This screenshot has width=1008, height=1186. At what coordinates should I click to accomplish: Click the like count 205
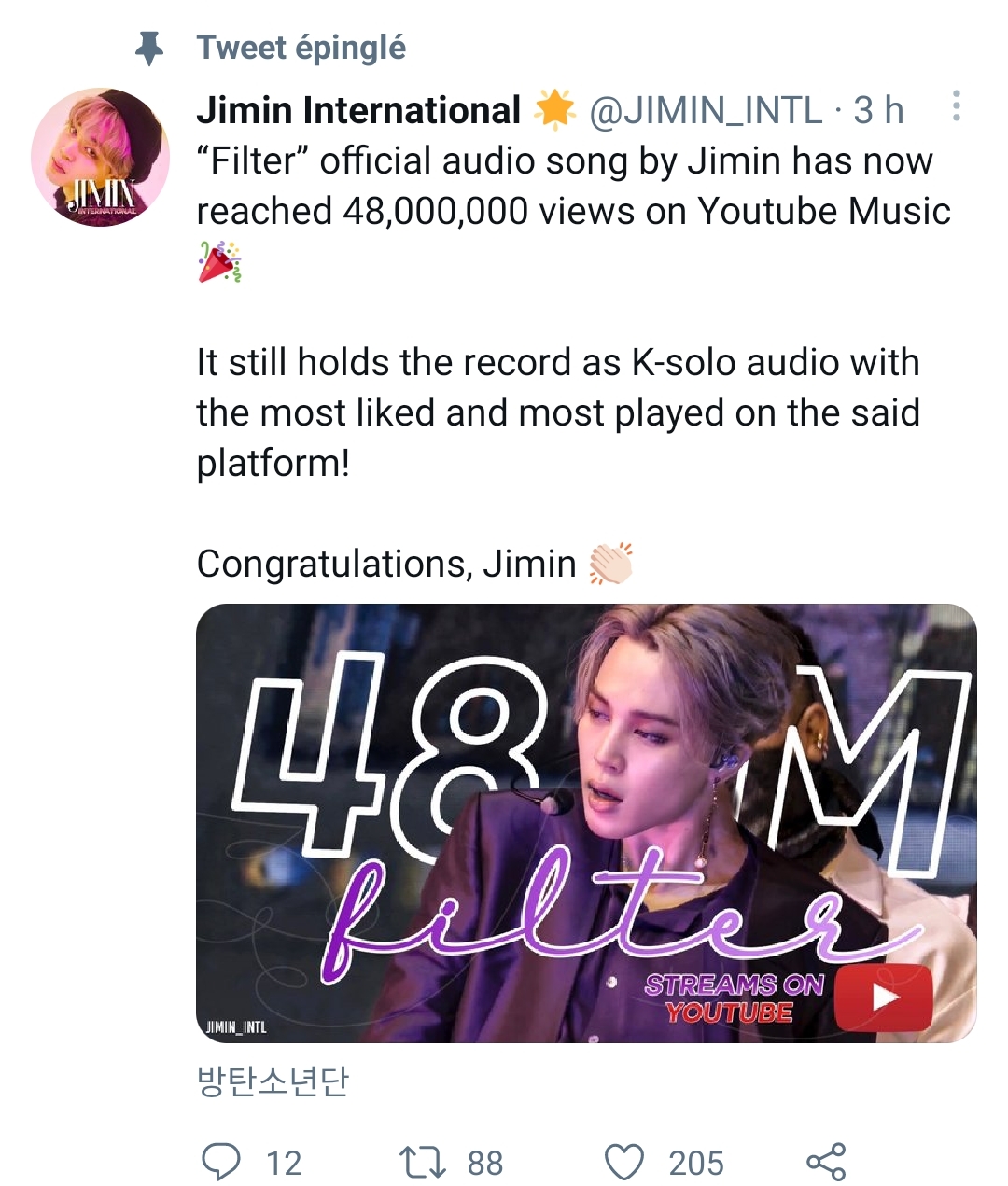pos(696,1164)
